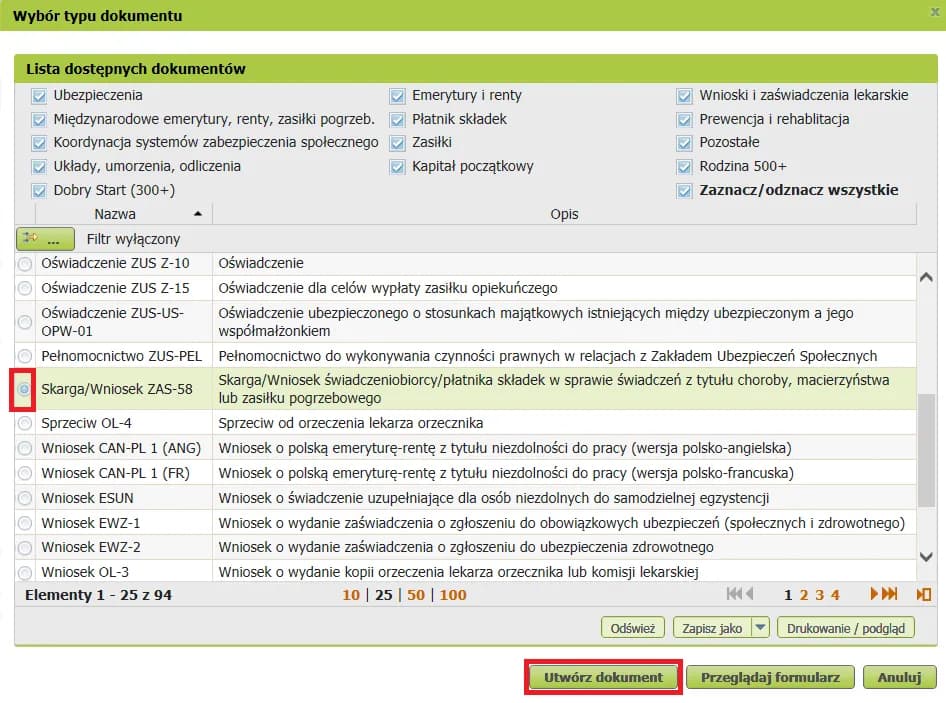Click the Utwórz dokument button

[x=603, y=677]
